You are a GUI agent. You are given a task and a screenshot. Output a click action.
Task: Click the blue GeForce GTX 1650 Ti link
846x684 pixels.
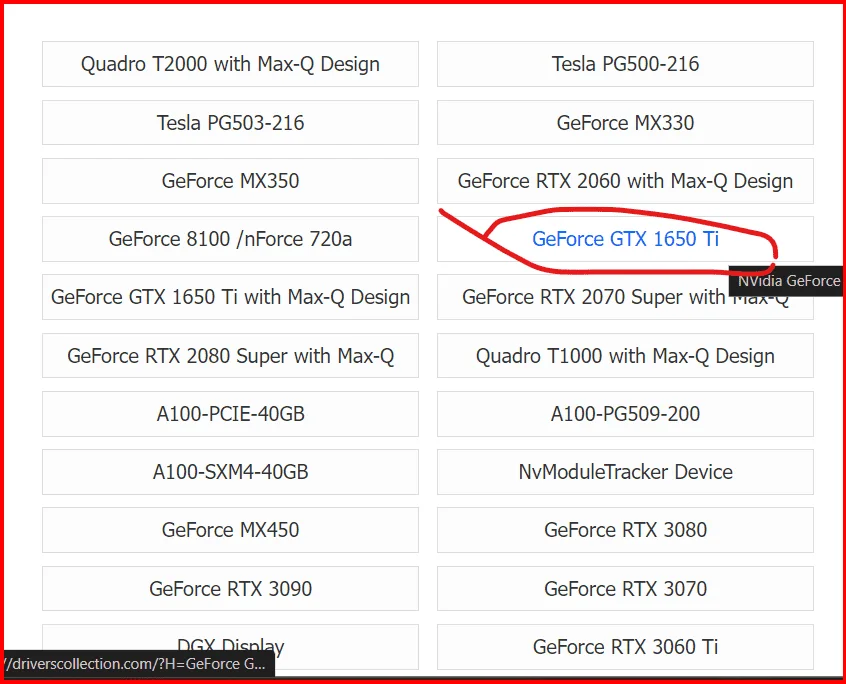point(625,239)
